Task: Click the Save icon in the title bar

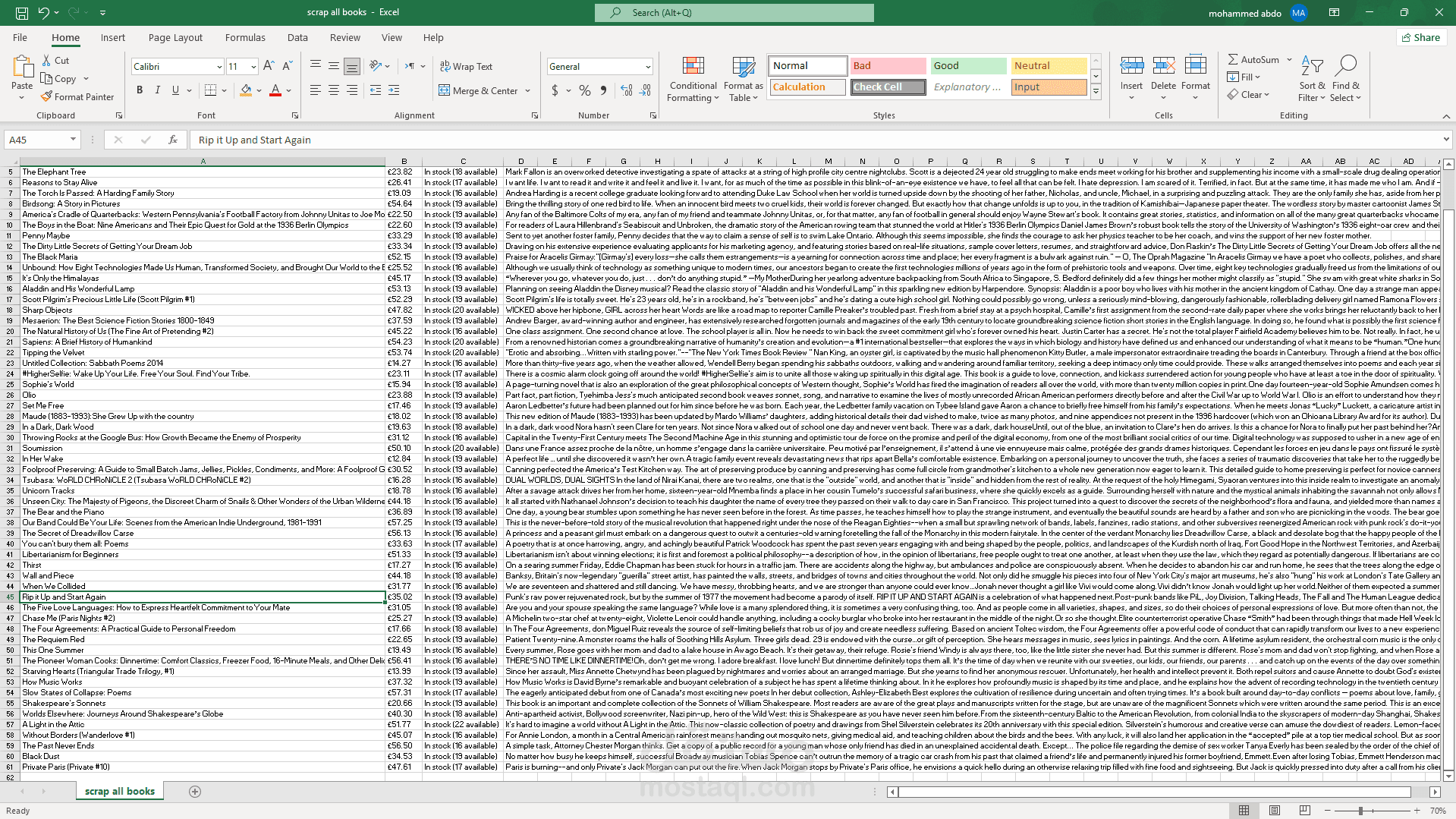Action: click(22, 13)
